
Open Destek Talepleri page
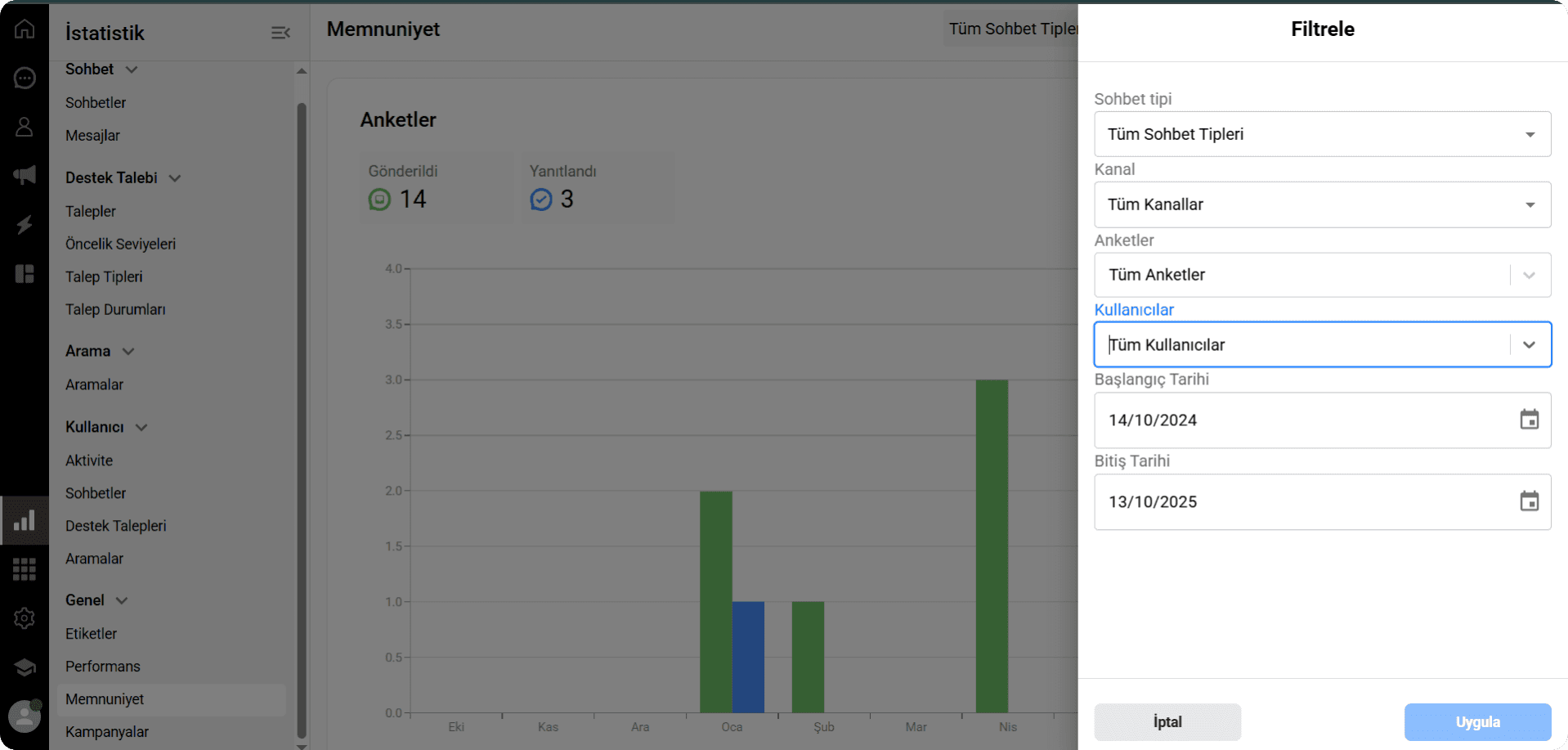point(115,527)
